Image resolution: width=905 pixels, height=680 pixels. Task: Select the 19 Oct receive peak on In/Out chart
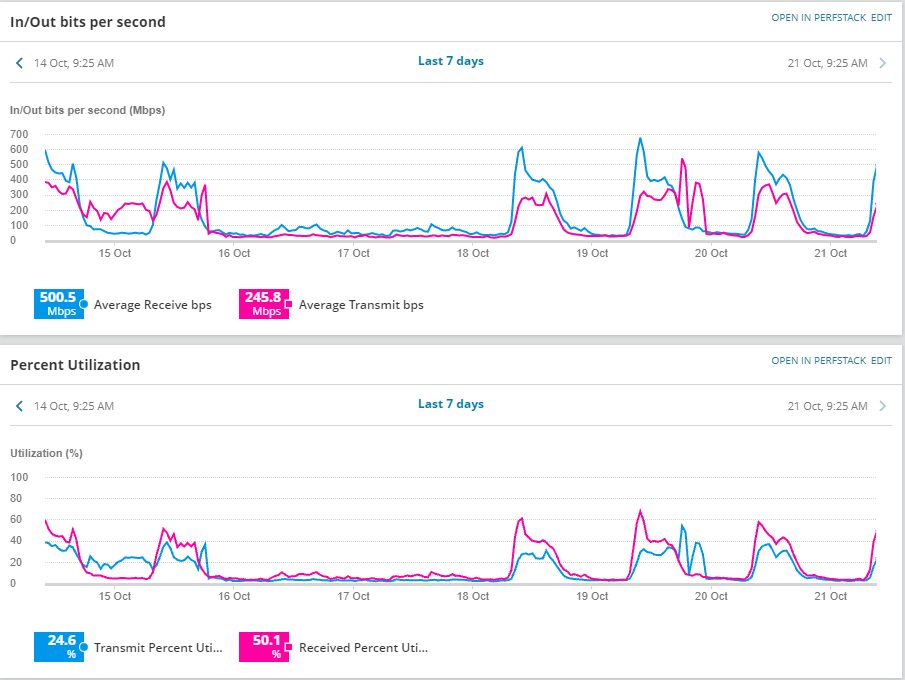point(640,139)
